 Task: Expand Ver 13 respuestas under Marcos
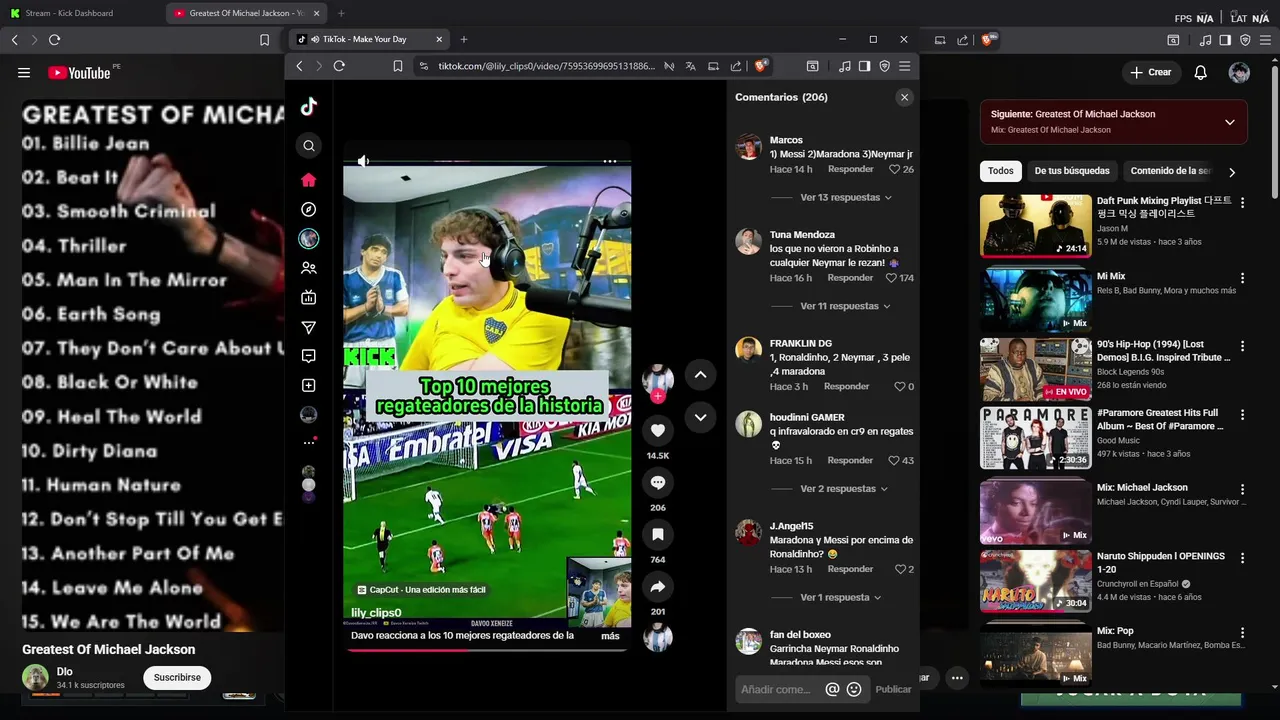846,197
